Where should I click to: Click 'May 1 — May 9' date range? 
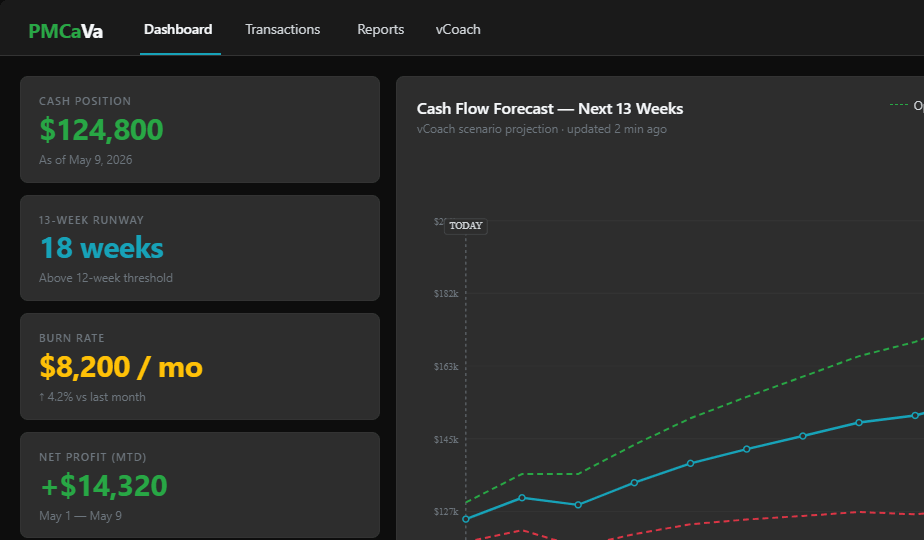pos(80,516)
